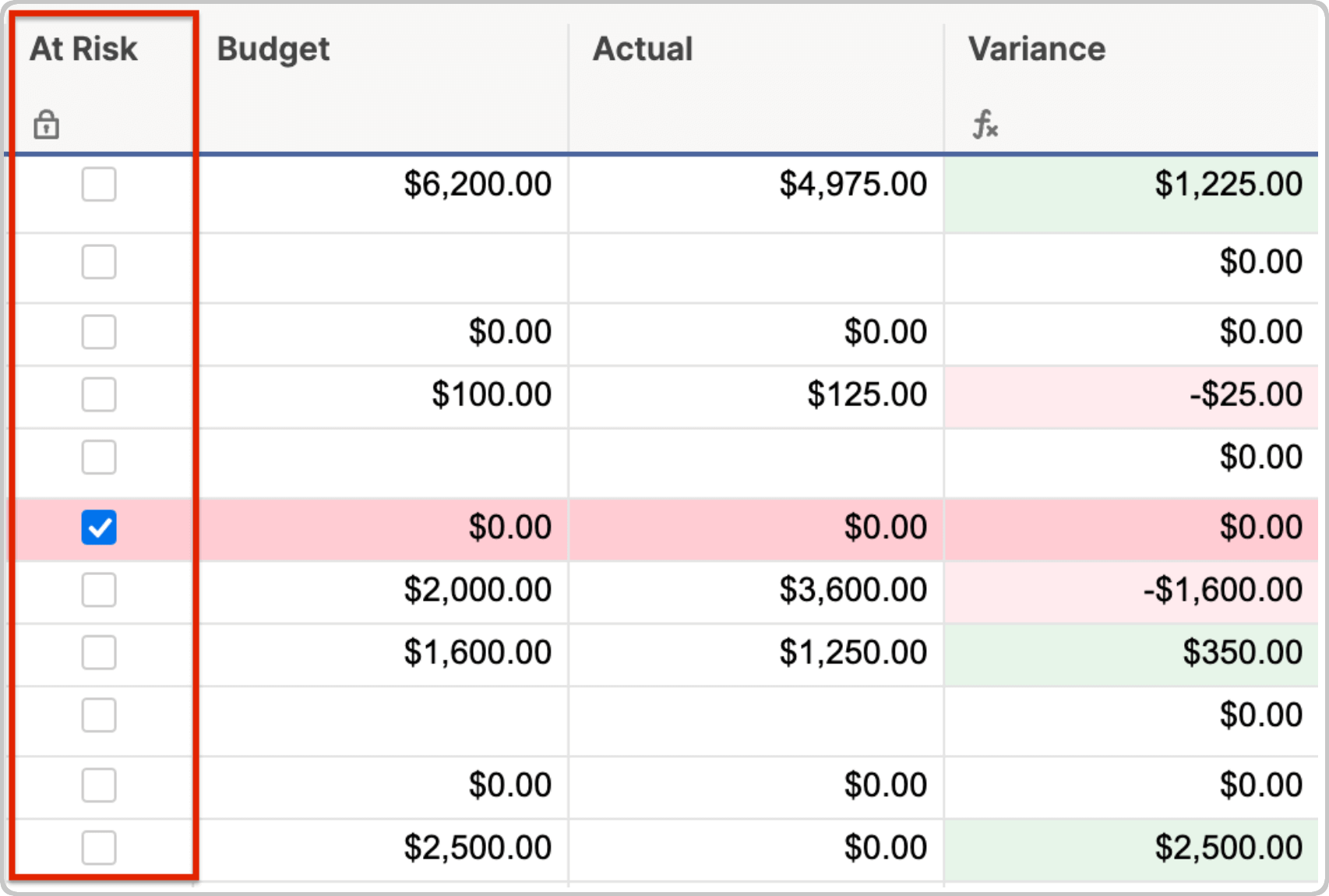
Task: Click the -$1,600.00 Variance cell
Action: (1222, 590)
